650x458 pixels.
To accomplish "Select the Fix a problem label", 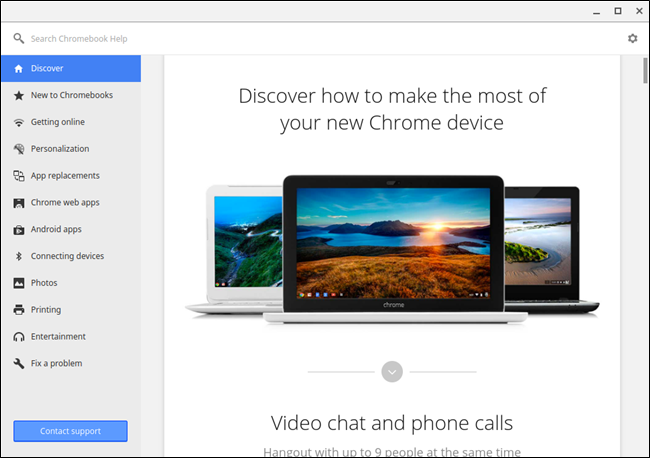I will (x=56, y=363).
